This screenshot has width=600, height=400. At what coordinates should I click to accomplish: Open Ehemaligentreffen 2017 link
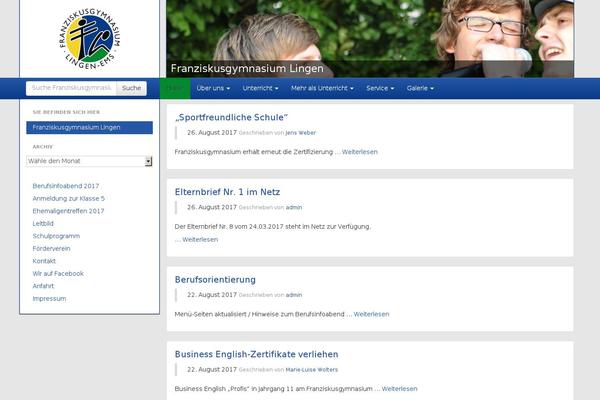(x=68, y=211)
